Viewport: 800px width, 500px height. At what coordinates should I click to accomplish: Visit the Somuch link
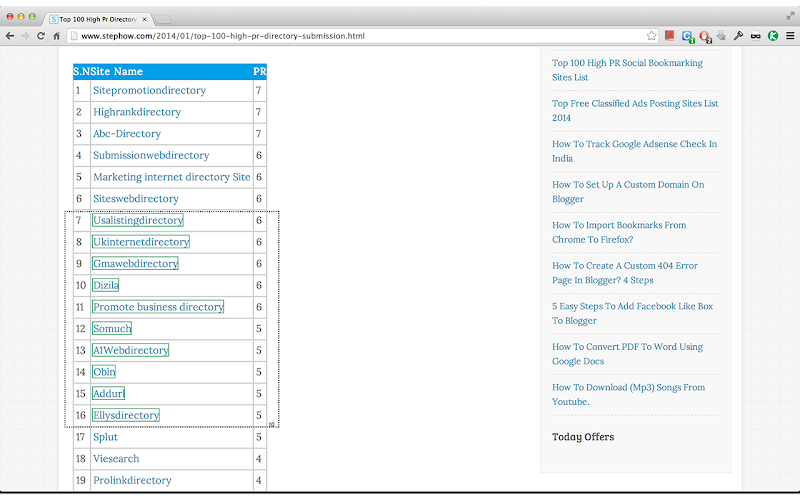(x=112, y=329)
